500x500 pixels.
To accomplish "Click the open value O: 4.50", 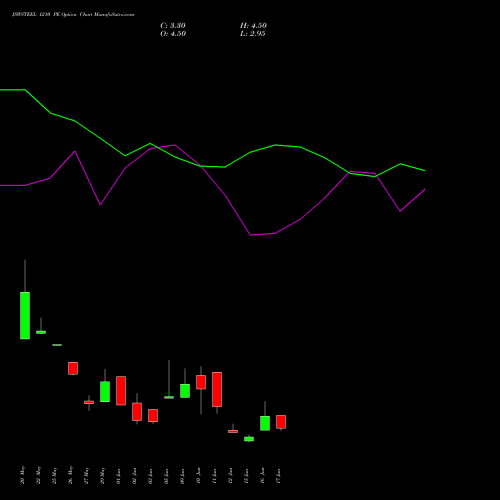I will coord(173,34).
